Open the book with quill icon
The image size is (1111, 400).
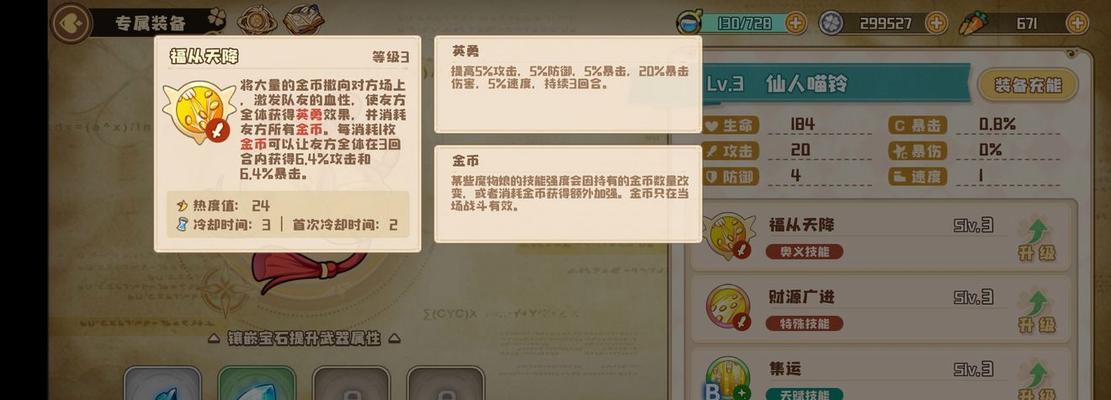303,19
